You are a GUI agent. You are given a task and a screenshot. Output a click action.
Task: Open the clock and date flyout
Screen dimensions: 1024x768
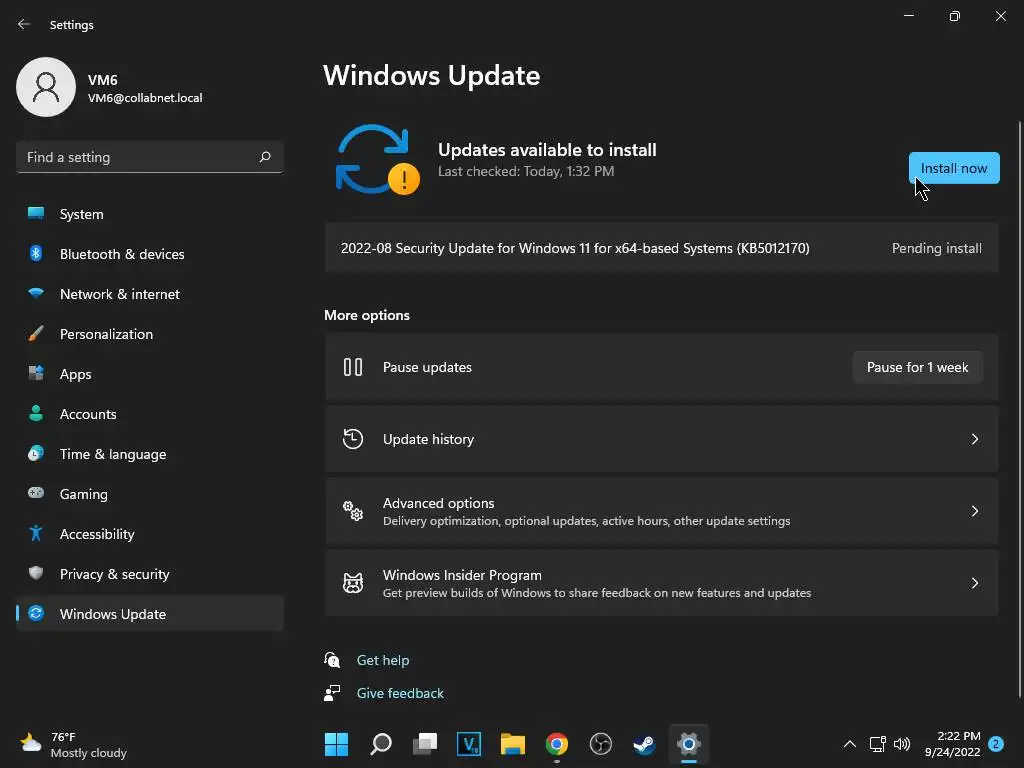[952, 744]
